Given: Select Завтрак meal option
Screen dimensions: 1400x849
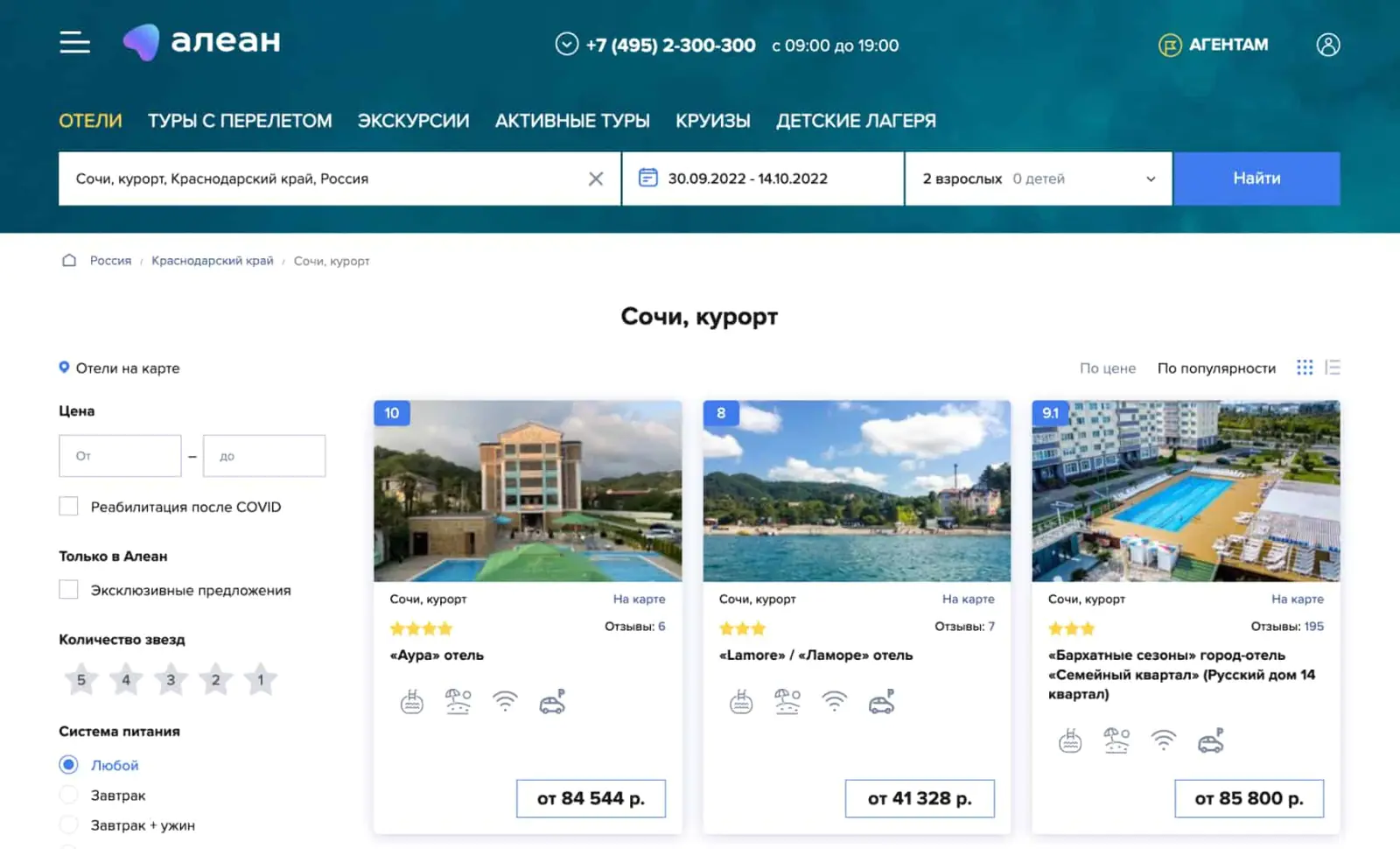Looking at the screenshot, I should [68, 795].
